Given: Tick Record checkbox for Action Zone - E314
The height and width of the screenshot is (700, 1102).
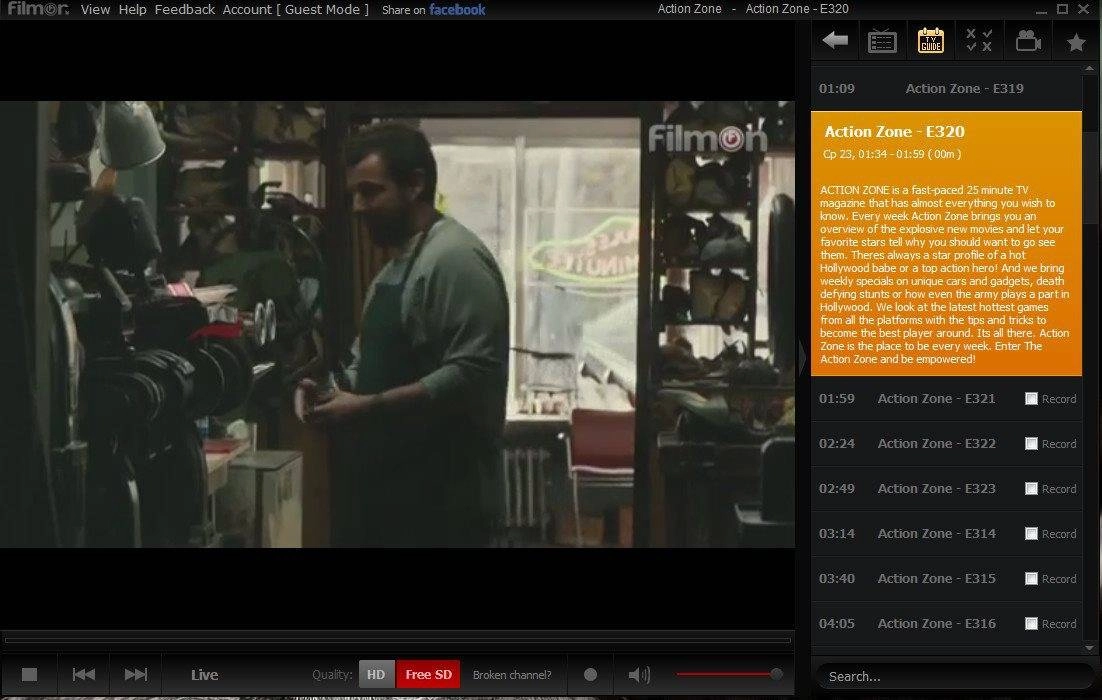Looking at the screenshot, I should tap(1031, 533).
